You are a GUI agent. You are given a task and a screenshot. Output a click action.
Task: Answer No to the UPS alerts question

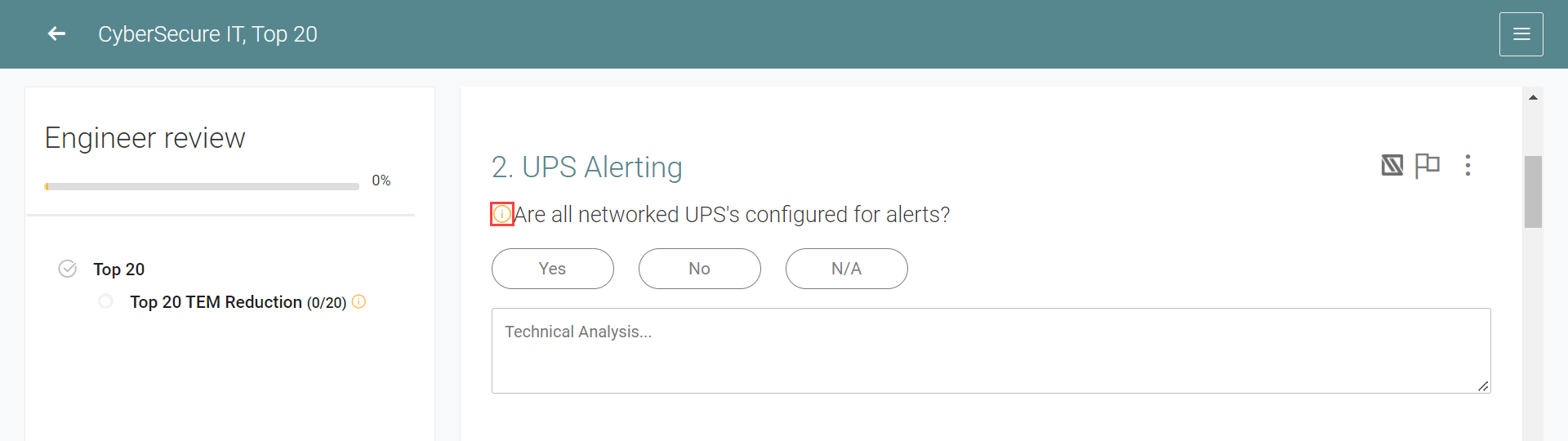point(699,269)
